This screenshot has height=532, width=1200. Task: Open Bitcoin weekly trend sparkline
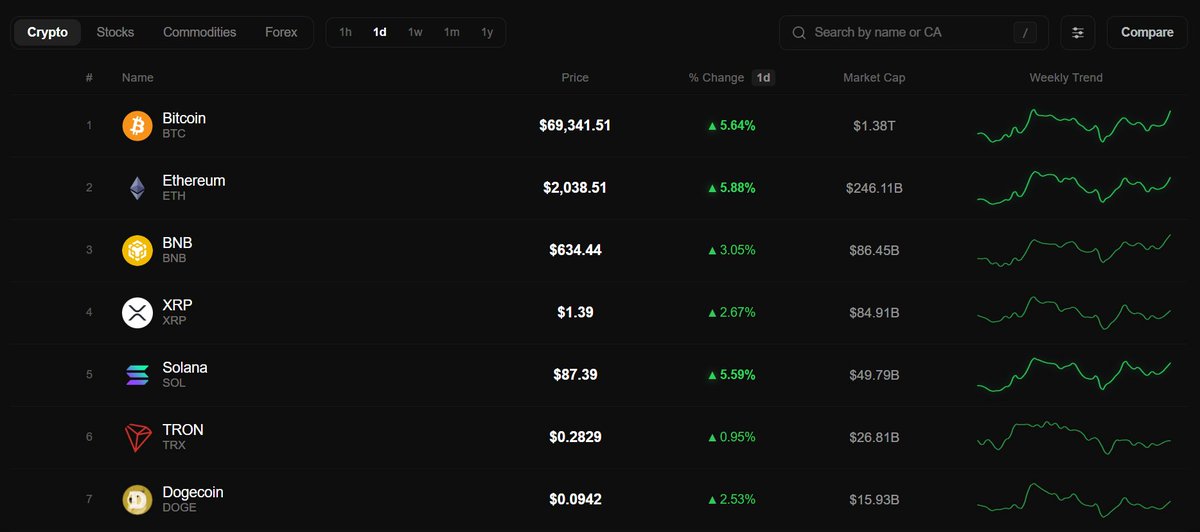tap(1074, 126)
